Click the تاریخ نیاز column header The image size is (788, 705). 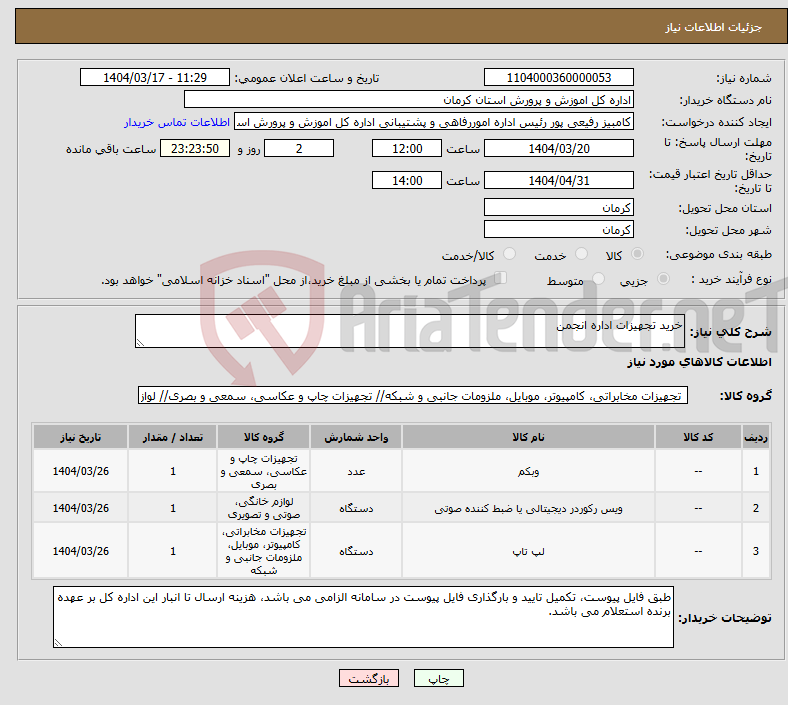[80, 437]
